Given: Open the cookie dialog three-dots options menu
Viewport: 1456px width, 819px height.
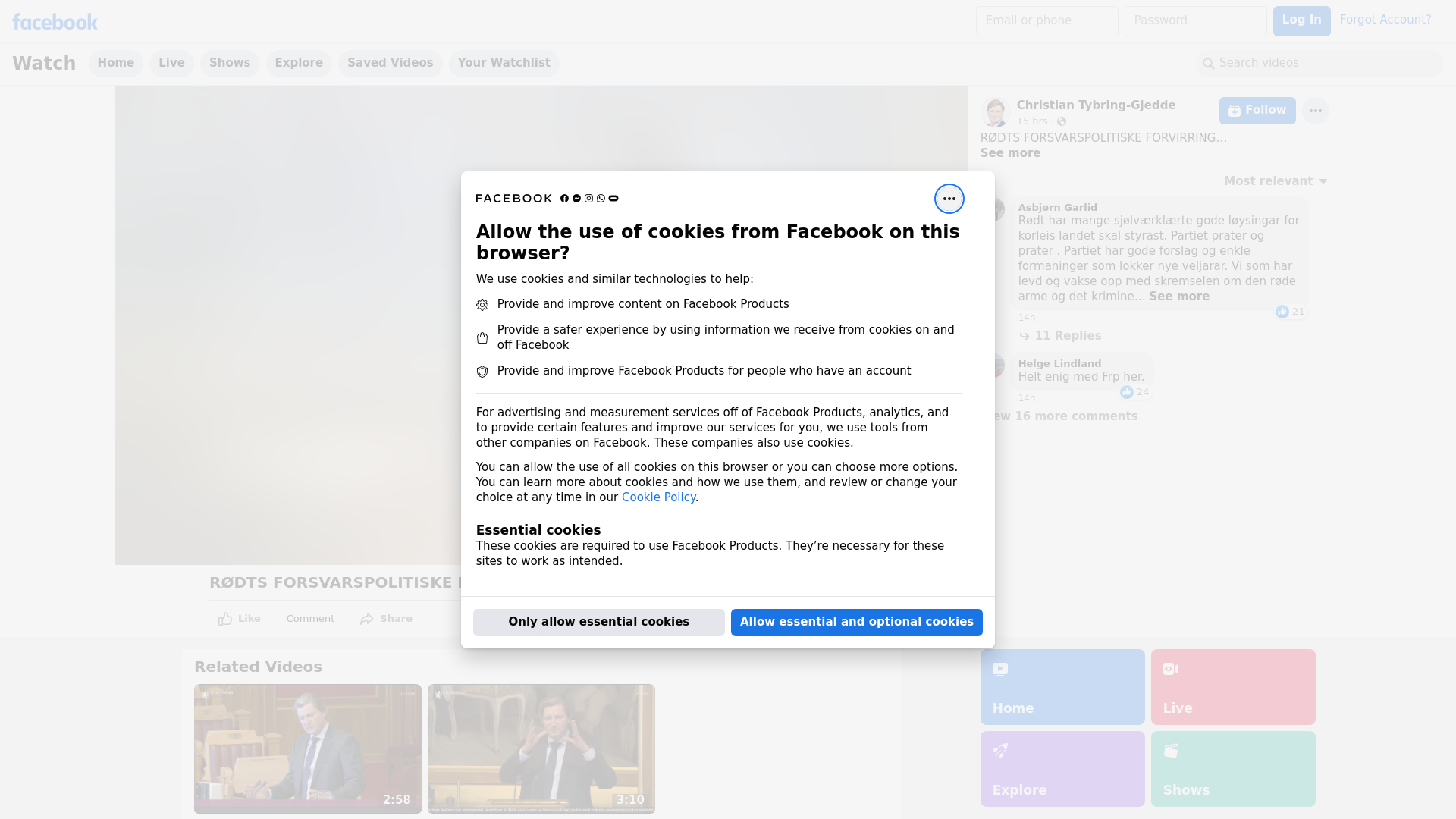Looking at the screenshot, I should (x=949, y=199).
